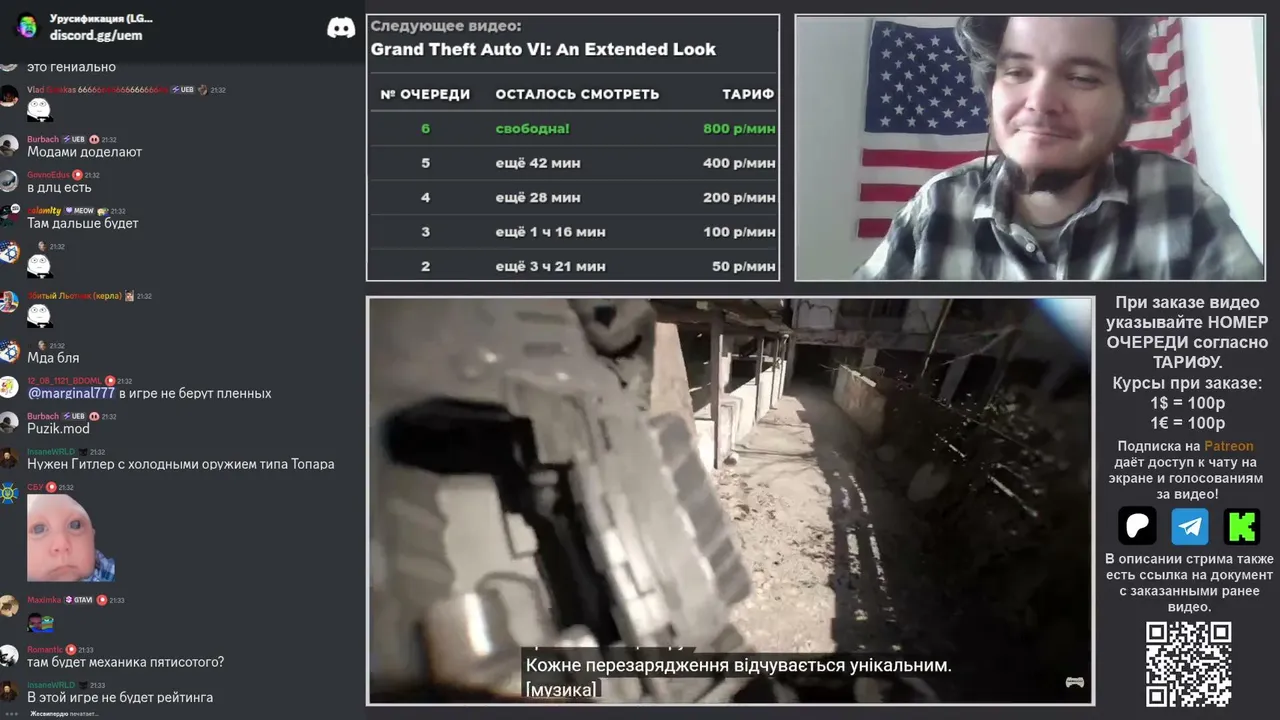The image size is (1280, 720).
Task: Click Vlad's avatar in the chat
Action: (9, 96)
